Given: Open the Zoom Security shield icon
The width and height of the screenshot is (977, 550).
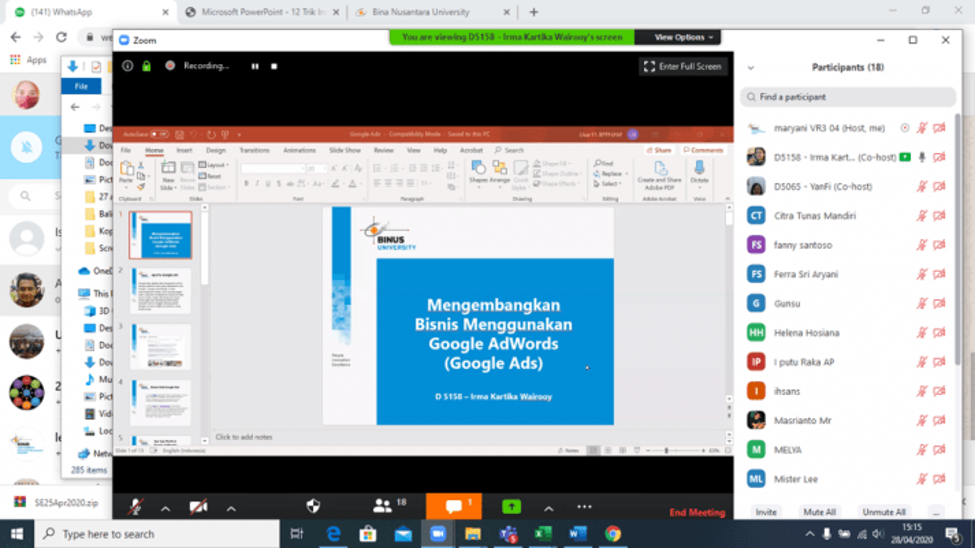Looking at the screenshot, I should [x=313, y=506].
